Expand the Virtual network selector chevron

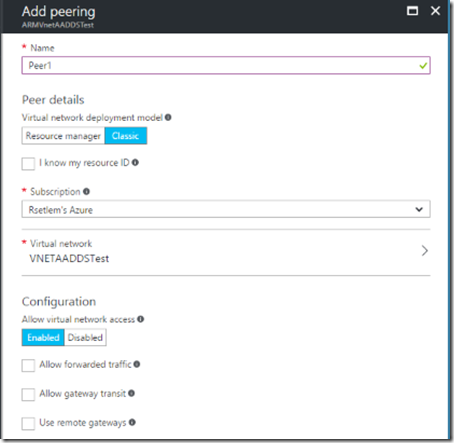(424, 251)
